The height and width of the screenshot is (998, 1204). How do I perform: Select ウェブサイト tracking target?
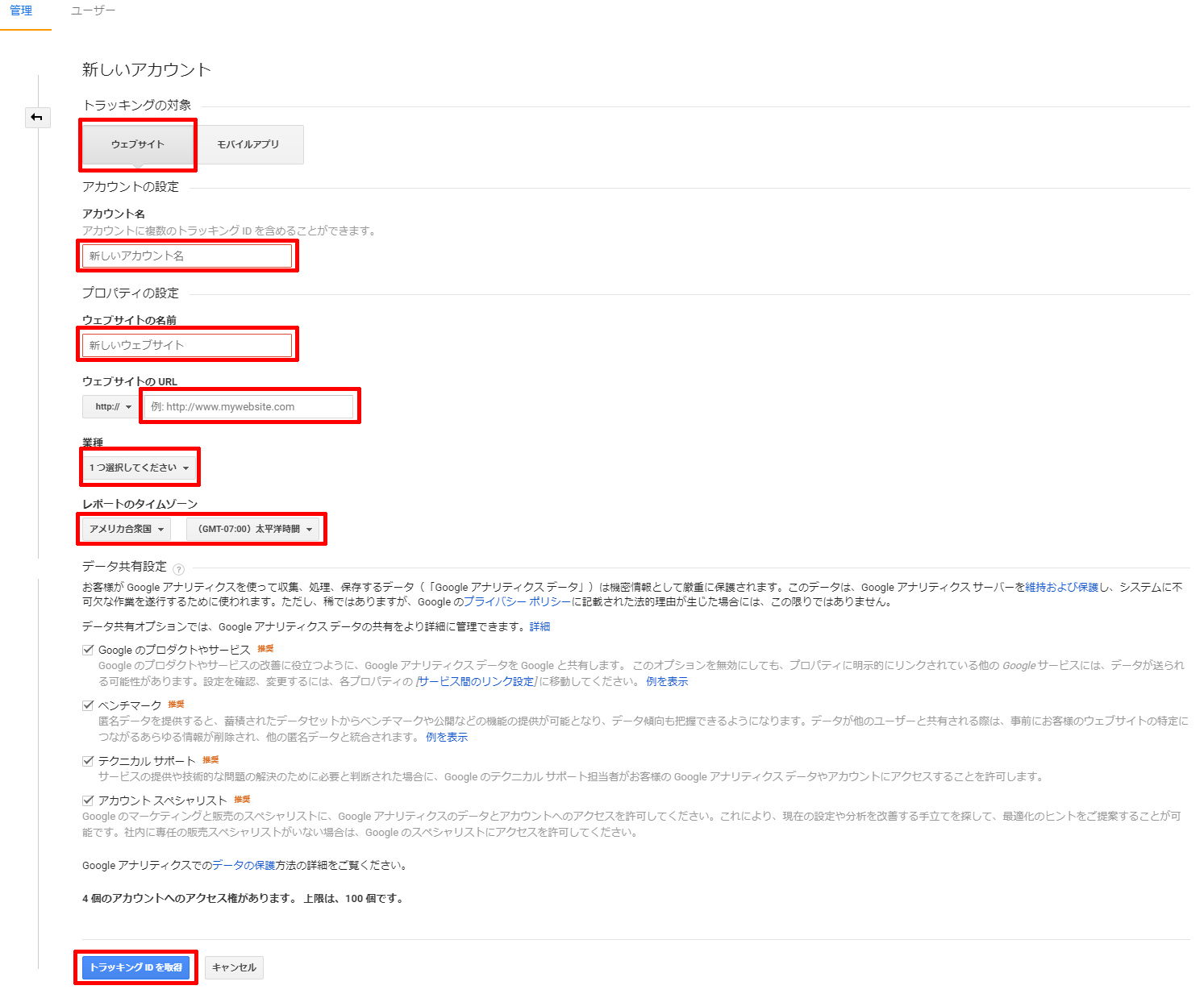point(138,144)
